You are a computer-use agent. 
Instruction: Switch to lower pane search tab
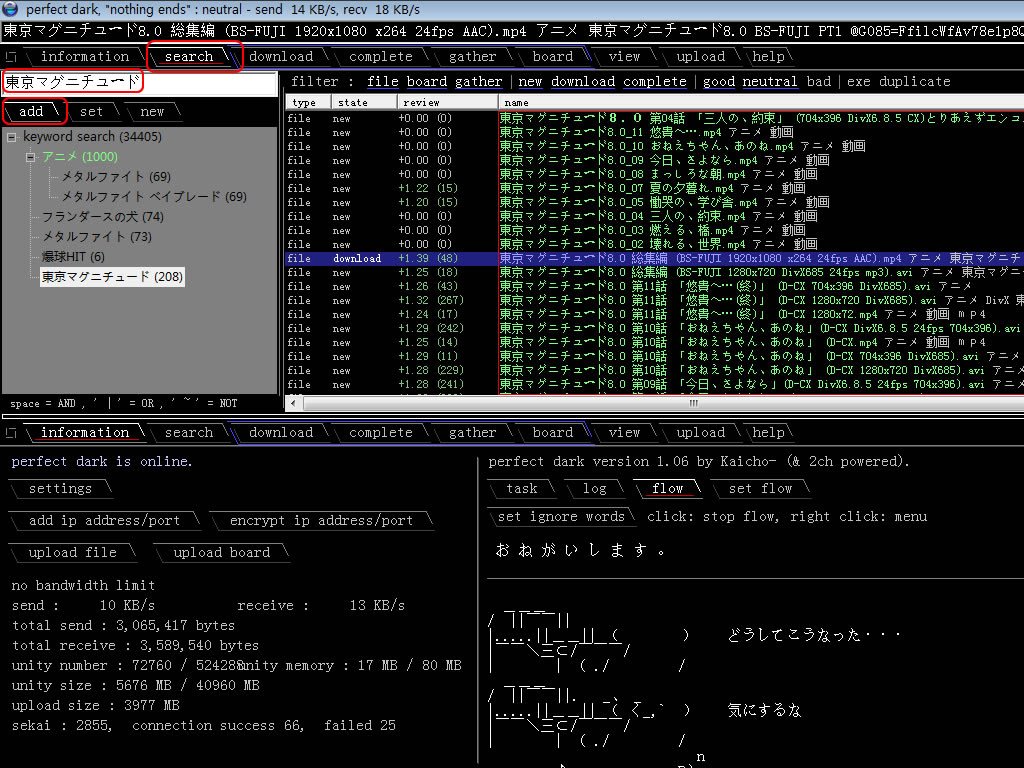[x=189, y=432]
